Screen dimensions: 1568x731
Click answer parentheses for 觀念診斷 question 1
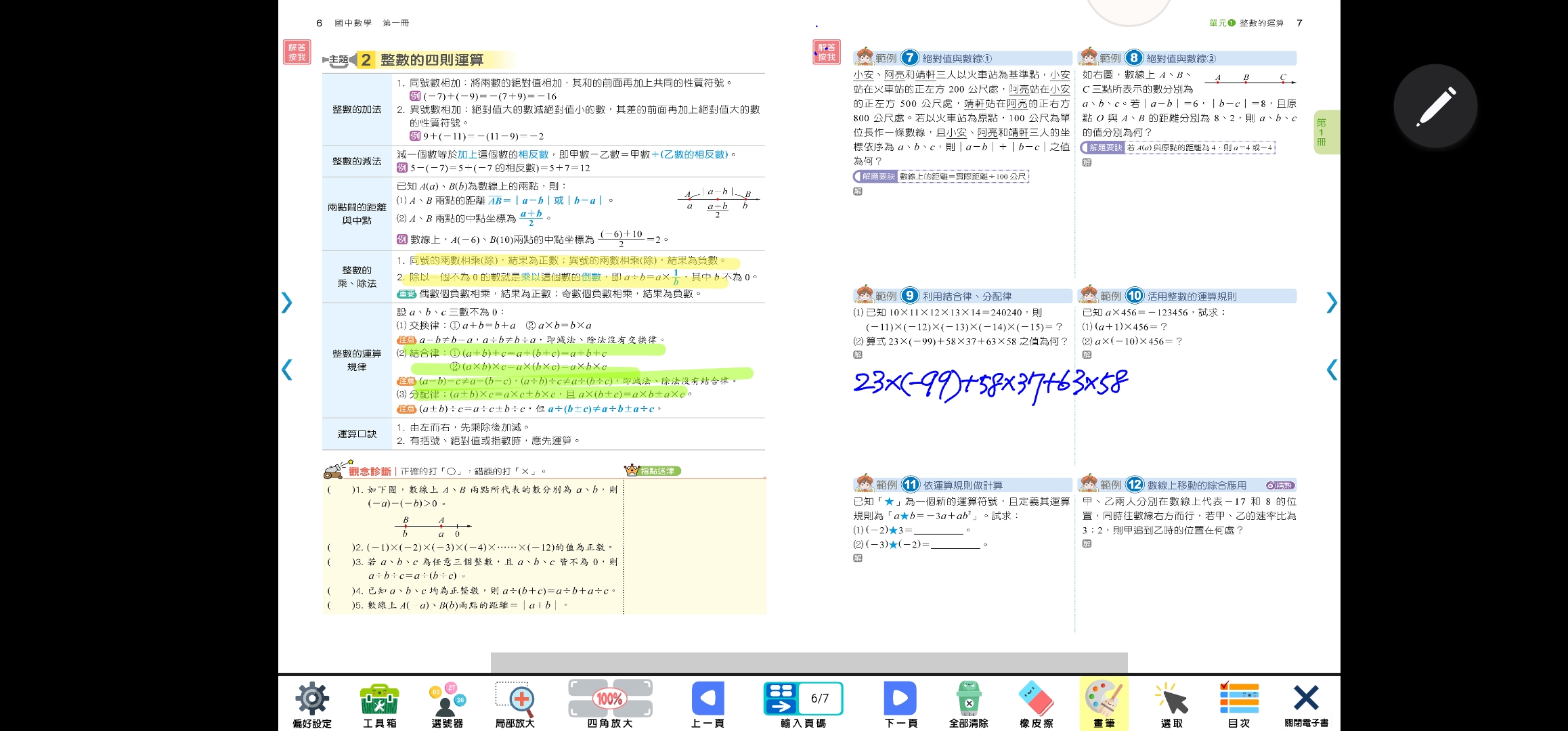341,489
